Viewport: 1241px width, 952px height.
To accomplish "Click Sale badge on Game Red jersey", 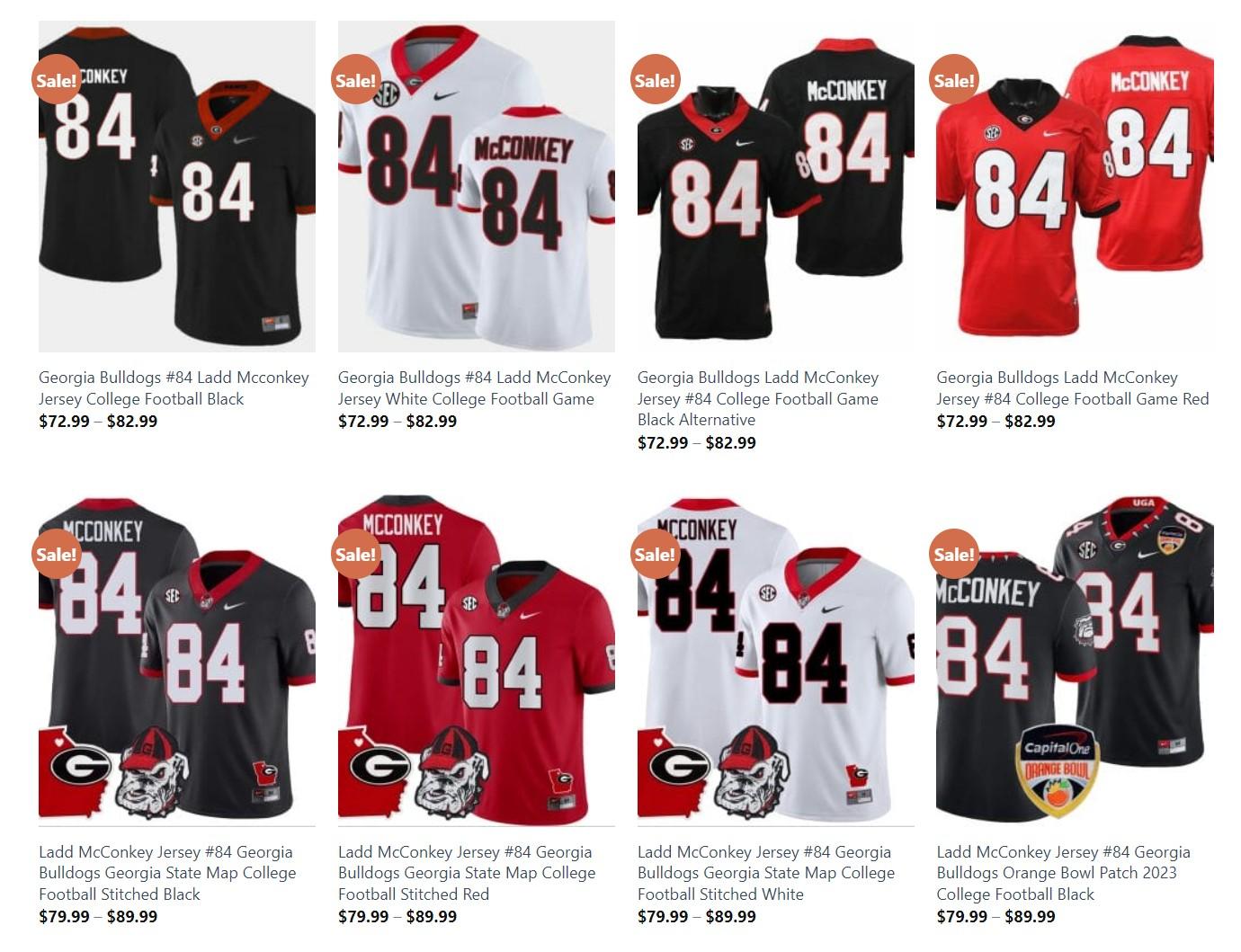I will click(953, 79).
